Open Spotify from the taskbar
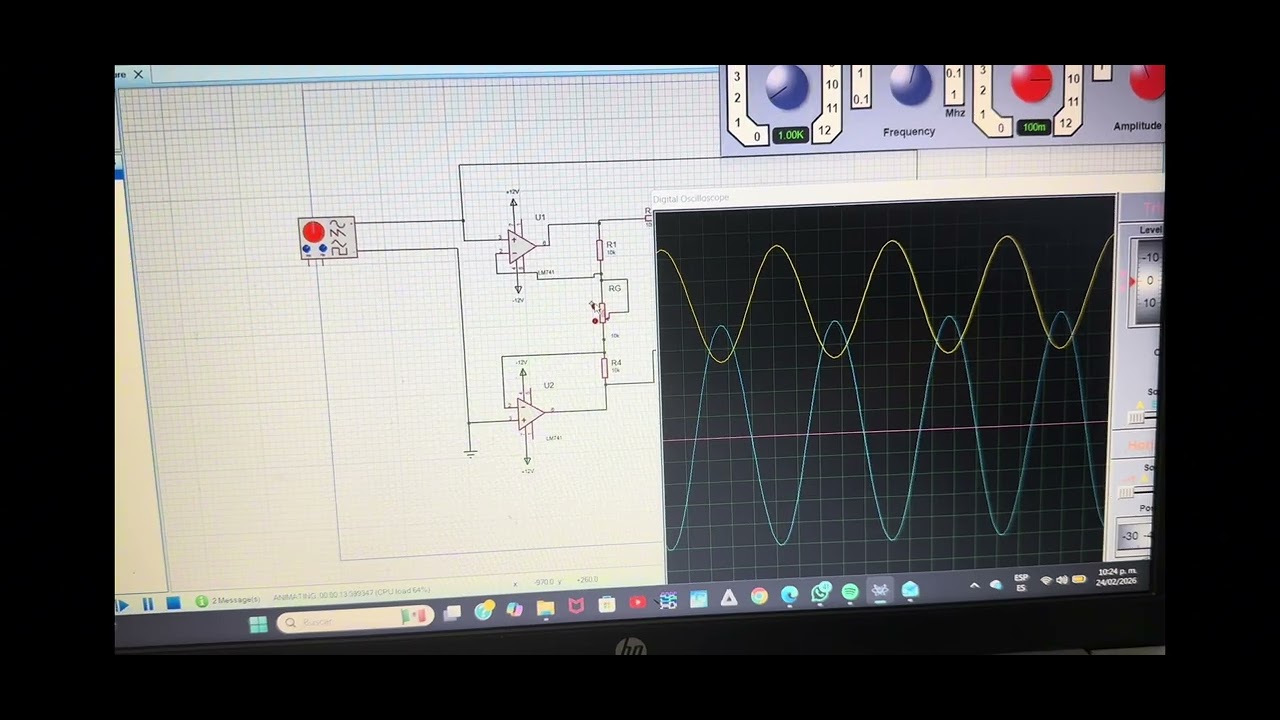This screenshot has width=1280, height=720. (x=850, y=593)
